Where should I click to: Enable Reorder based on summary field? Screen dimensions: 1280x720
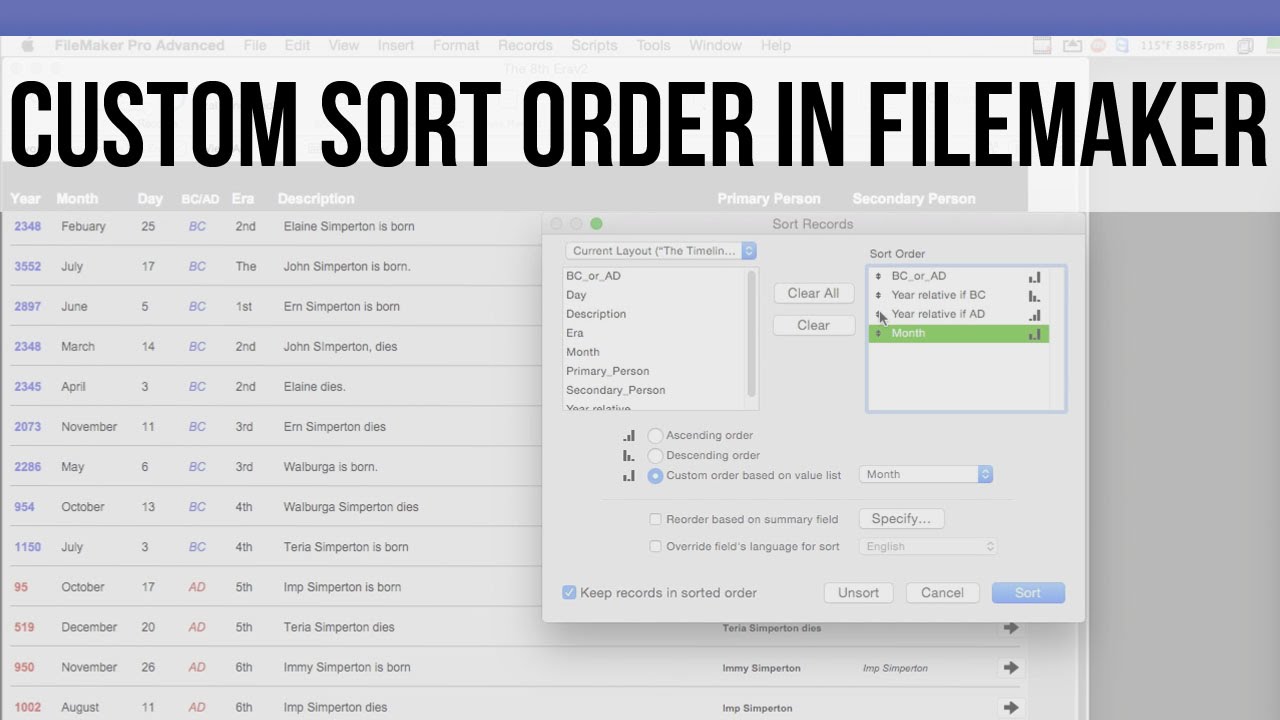coord(655,519)
